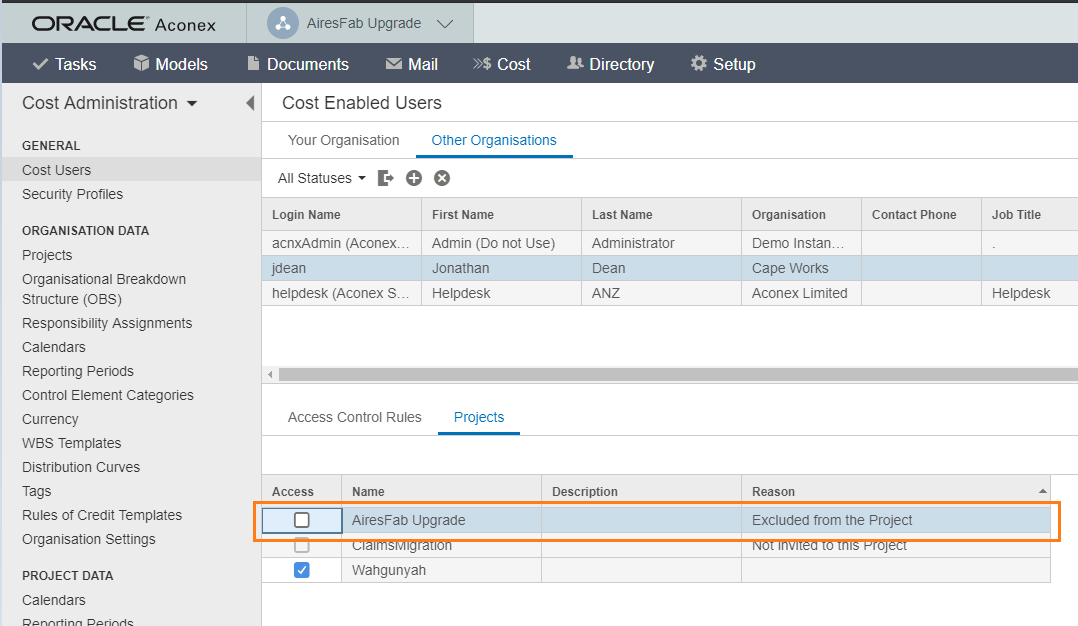The height and width of the screenshot is (626, 1078).
Task: Sort by Organisation column header
Action: [x=802, y=214]
